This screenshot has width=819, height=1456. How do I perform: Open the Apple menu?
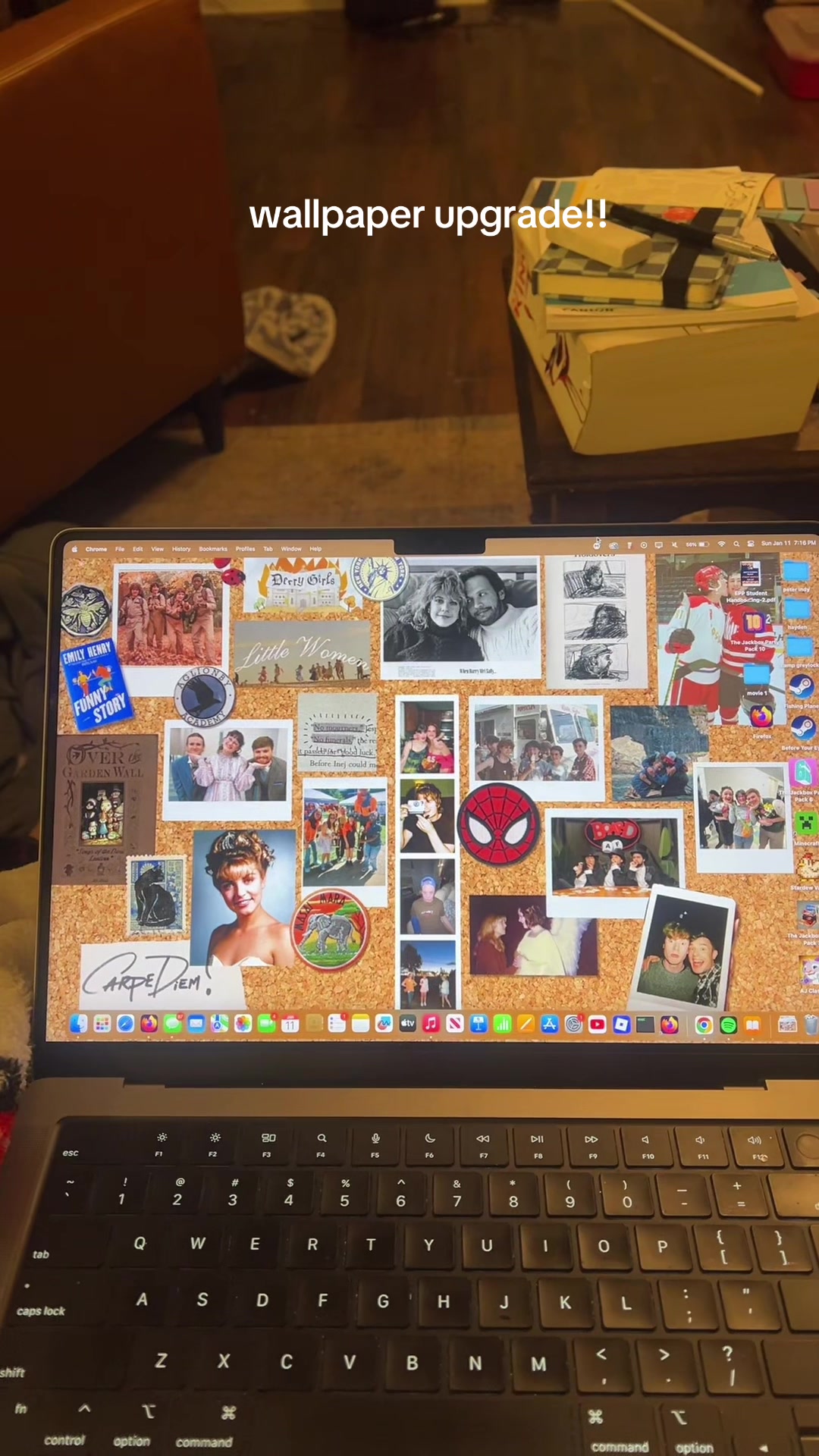coord(74,548)
